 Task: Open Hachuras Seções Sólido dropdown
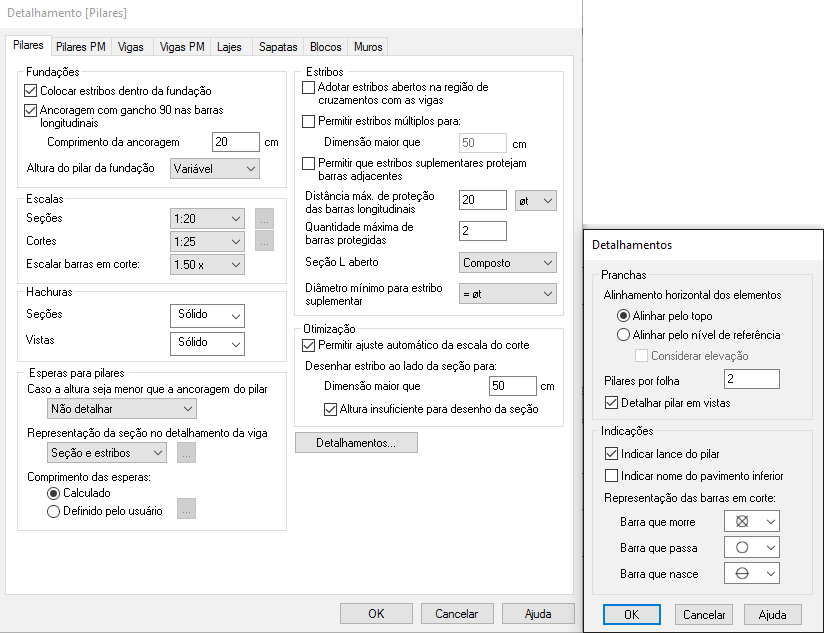click(207, 316)
